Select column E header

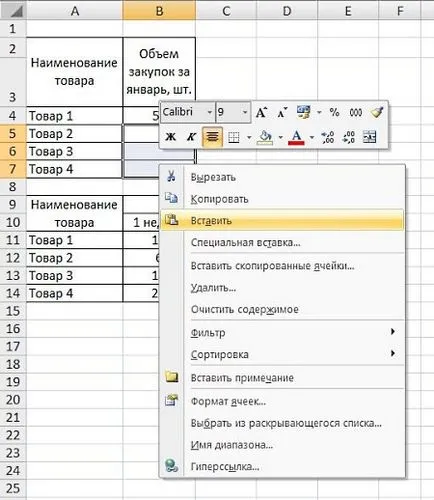click(x=348, y=11)
